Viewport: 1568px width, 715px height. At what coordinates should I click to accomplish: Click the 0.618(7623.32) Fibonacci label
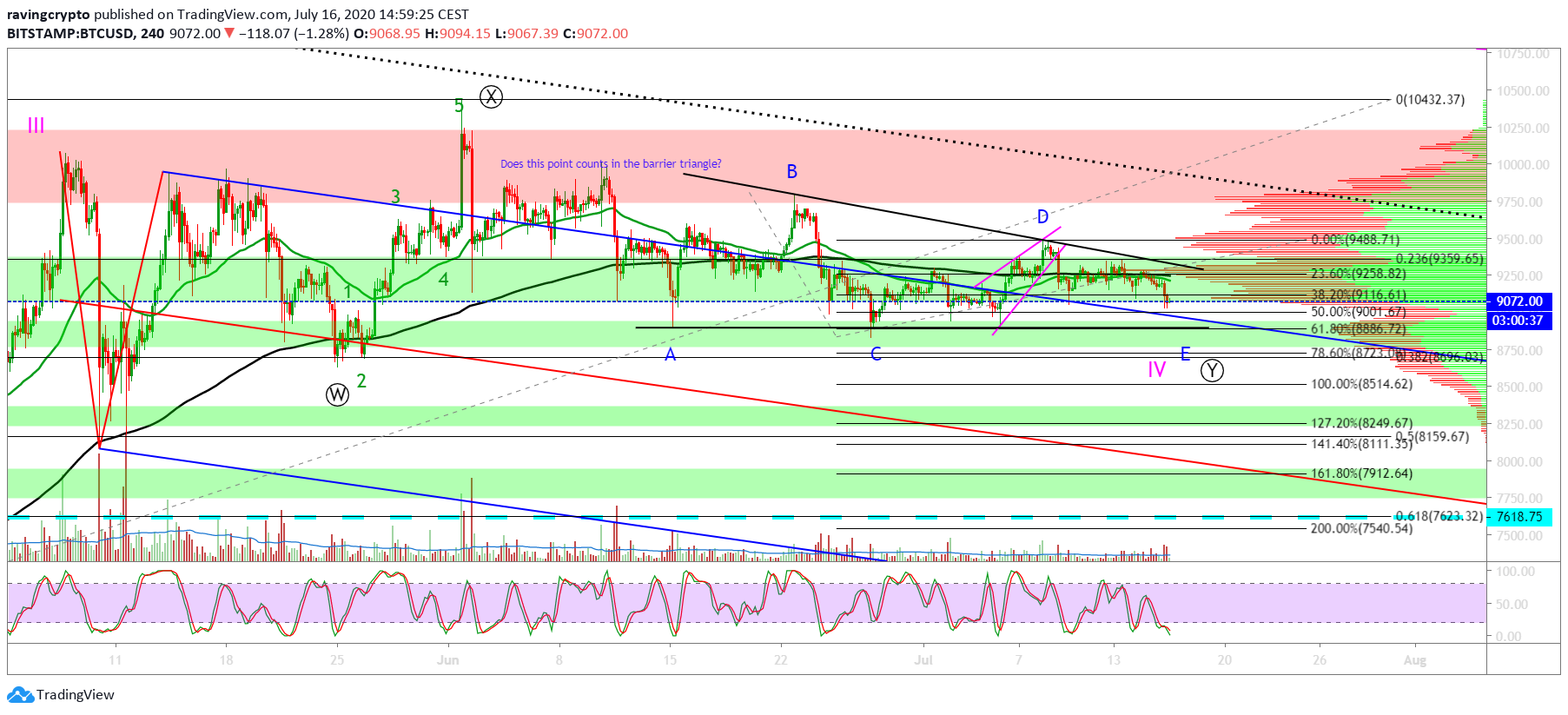point(1439,516)
